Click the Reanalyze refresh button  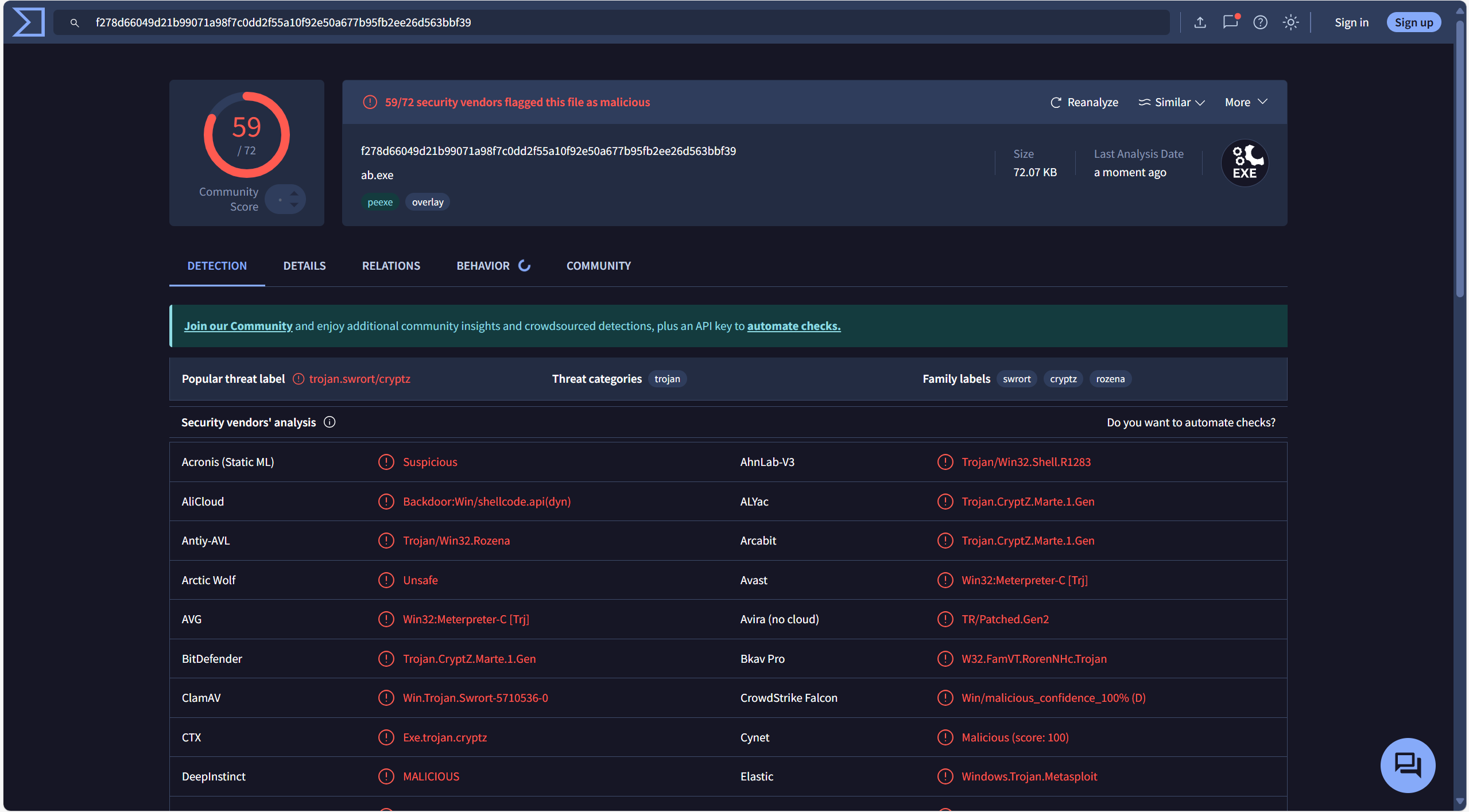1084,102
